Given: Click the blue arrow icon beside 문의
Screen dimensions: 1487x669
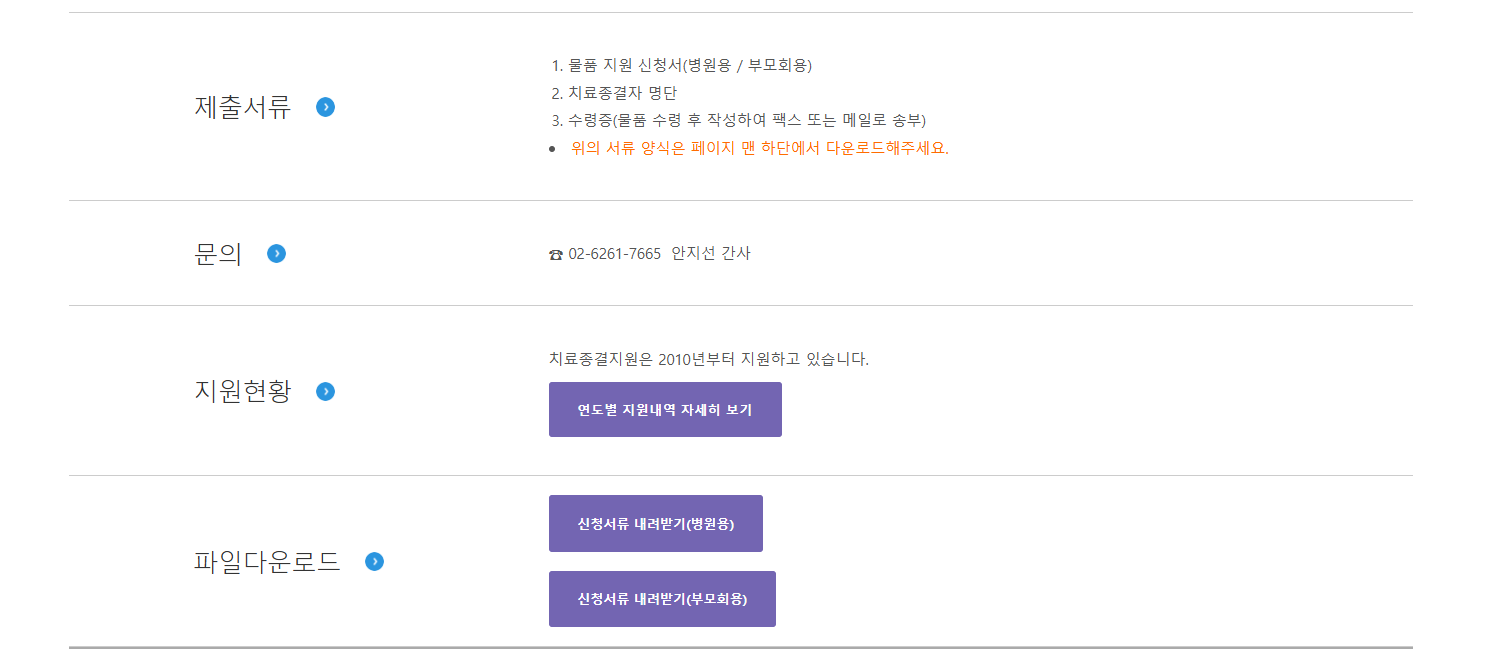Looking at the screenshot, I should pyautogui.click(x=277, y=254).
